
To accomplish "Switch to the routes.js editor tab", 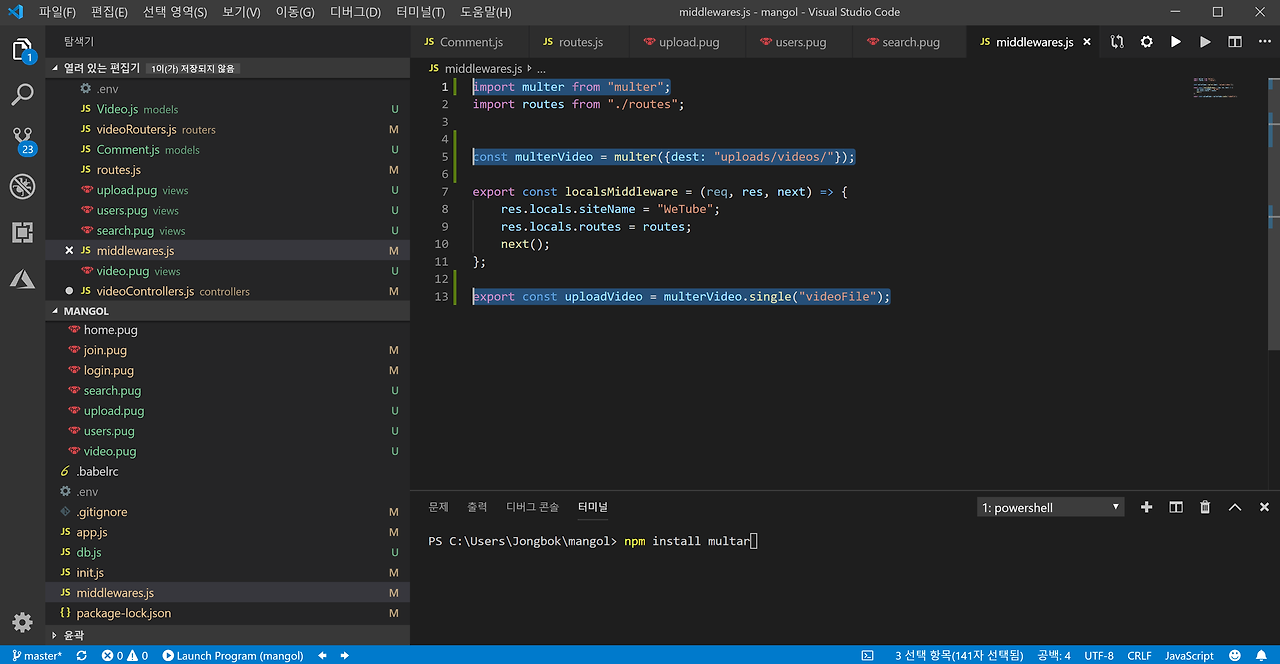I will pos(580,42).
